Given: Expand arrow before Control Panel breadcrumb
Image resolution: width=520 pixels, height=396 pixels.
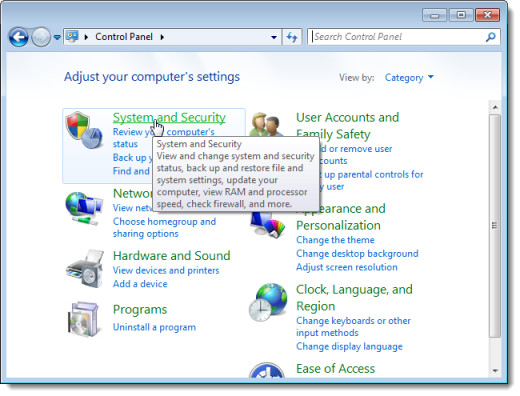Looking at the screenshot, I should click(86, 37).
